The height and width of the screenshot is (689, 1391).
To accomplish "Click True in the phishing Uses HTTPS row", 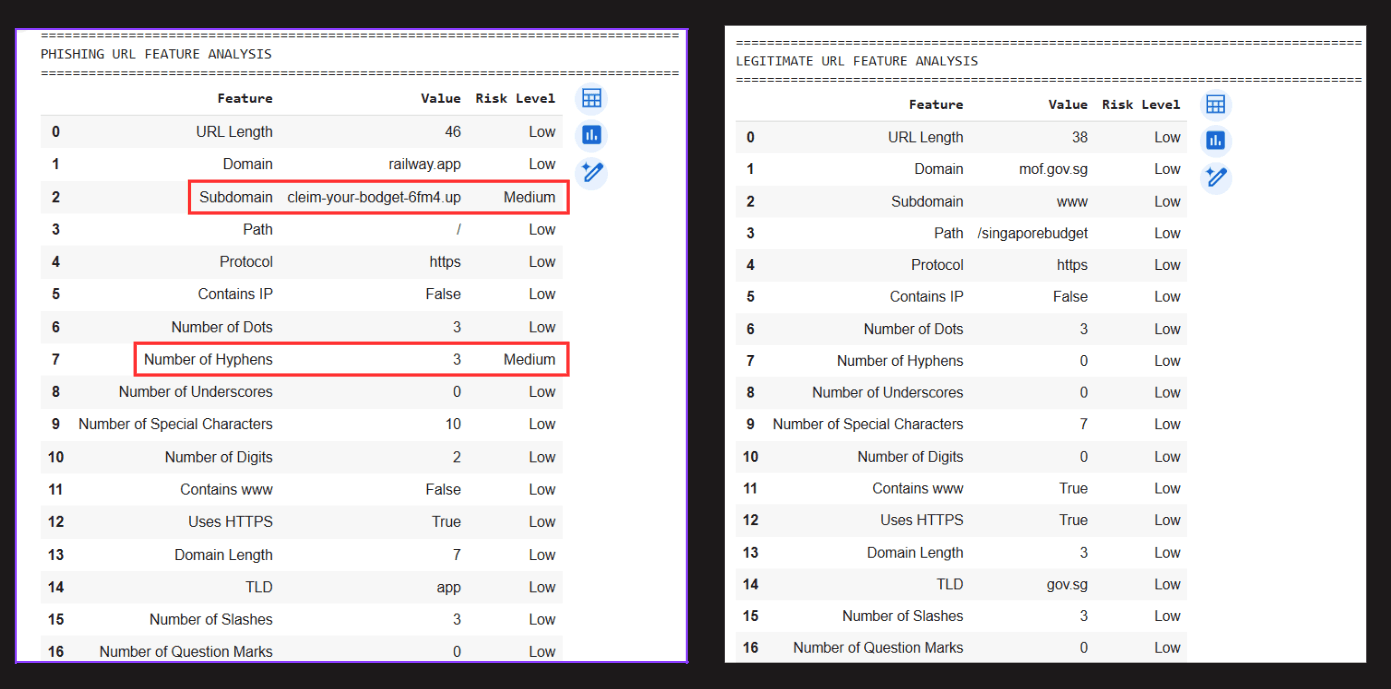I will [x=446, y=522].
